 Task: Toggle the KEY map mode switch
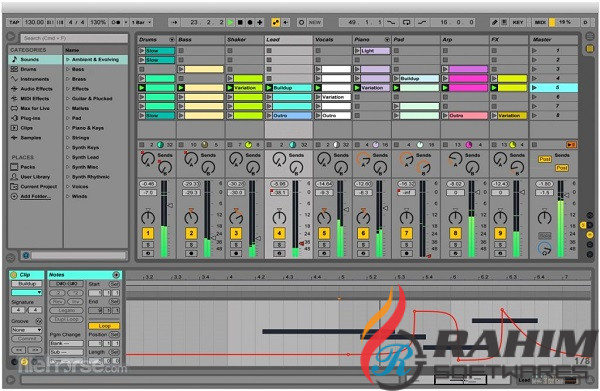[x=518, y=23]
